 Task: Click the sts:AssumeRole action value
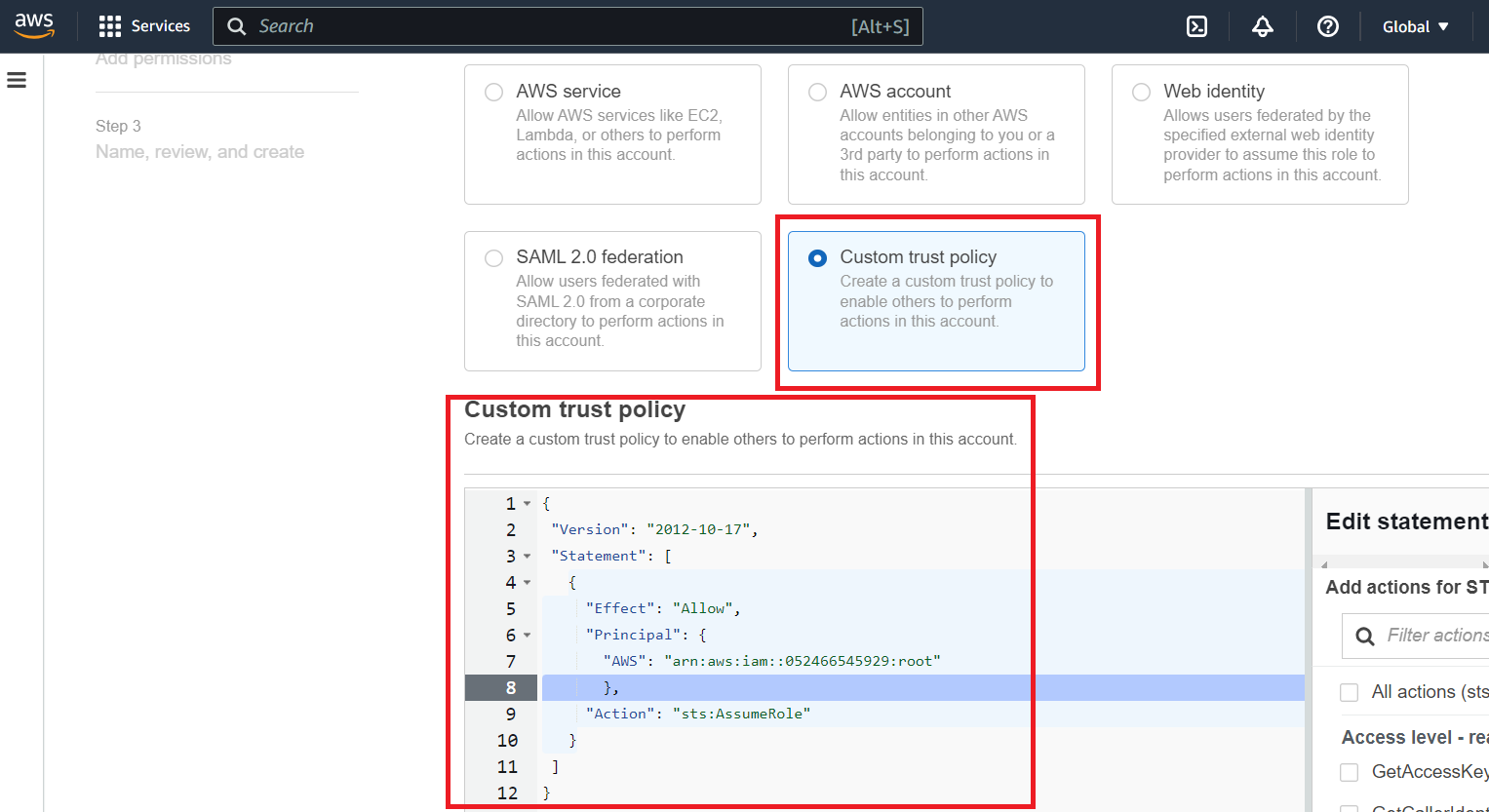tap(741, 714)
